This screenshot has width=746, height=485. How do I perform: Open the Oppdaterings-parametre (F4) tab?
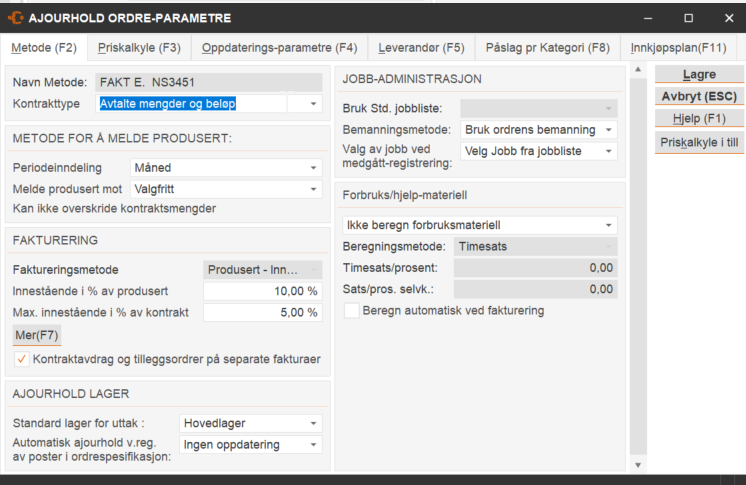[x=279, y=47]
